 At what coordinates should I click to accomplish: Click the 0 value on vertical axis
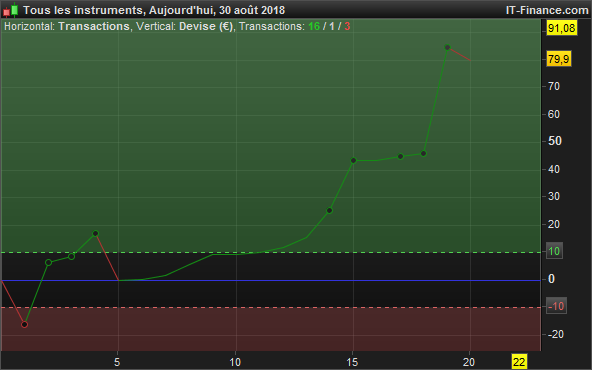pos(551,279)
